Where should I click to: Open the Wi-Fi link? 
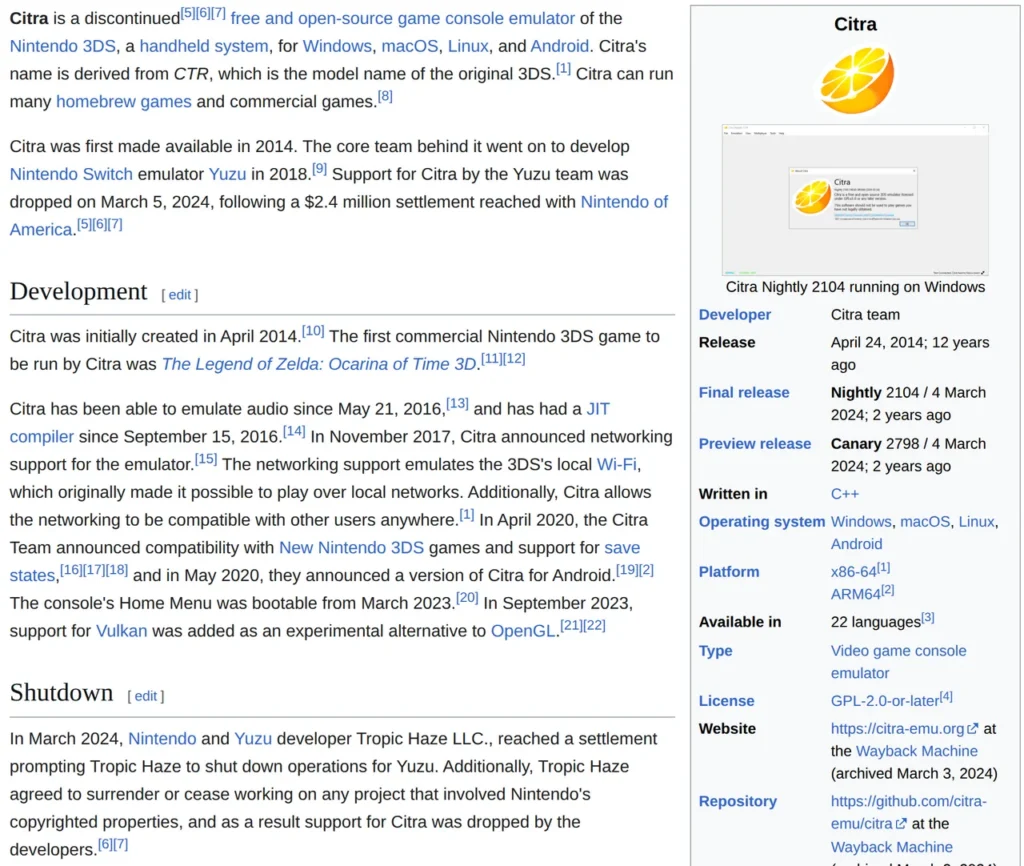(x=616, y=464)
